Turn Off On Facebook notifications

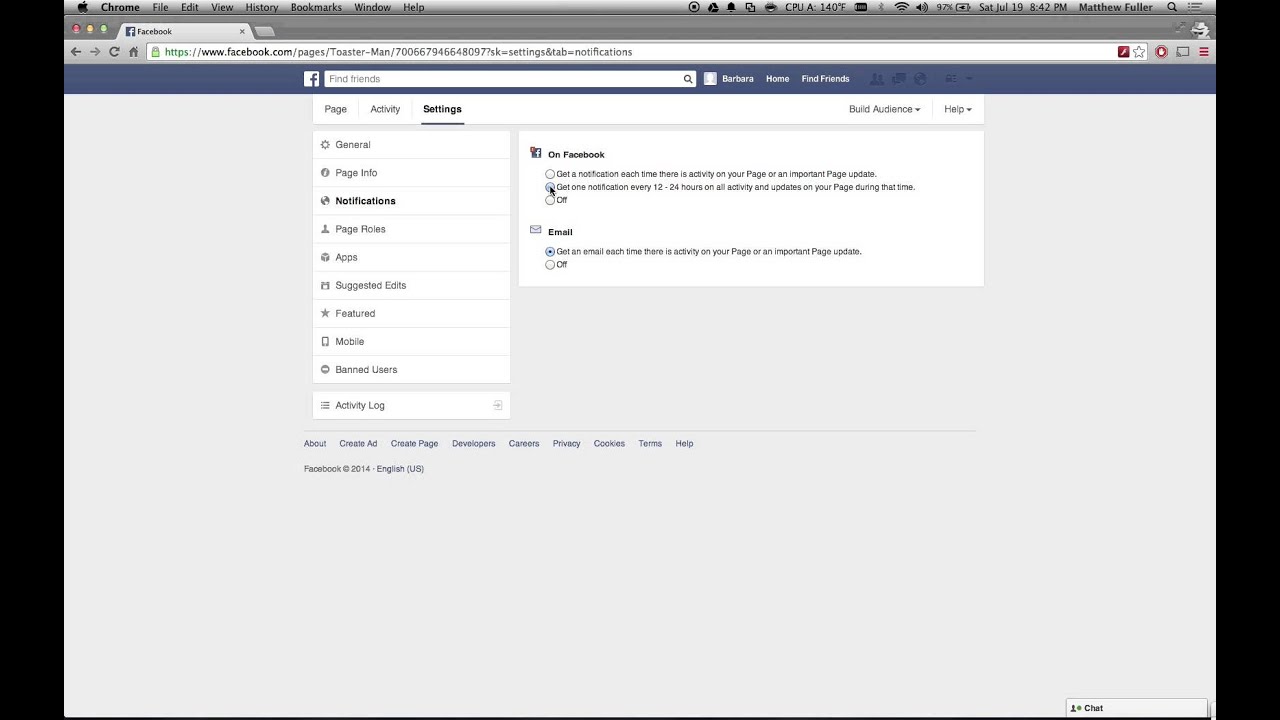coord(550,200)
